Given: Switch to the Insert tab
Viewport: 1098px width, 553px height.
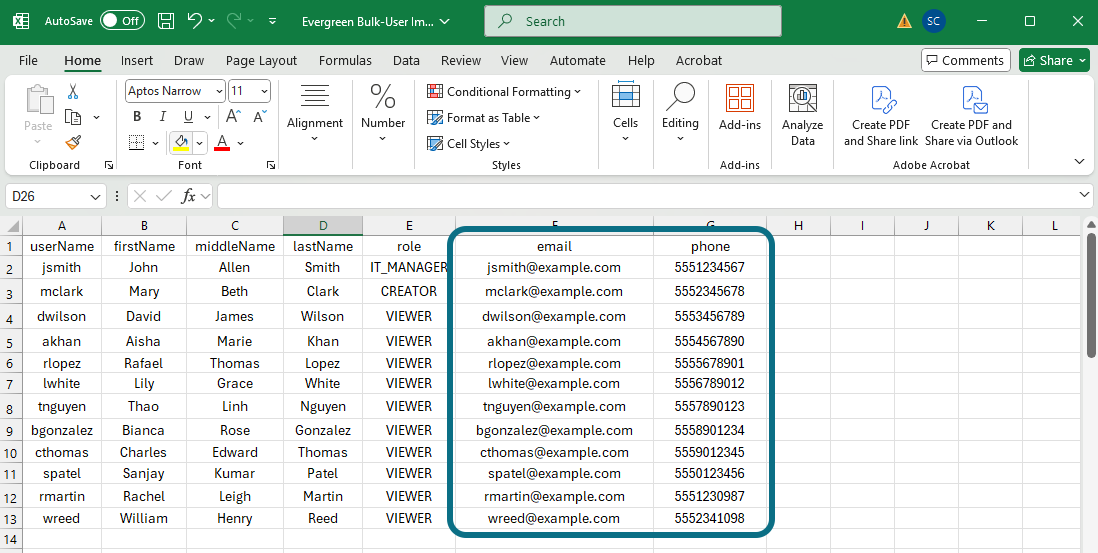Looking at the screenshot, I should [x=137, y=60].
